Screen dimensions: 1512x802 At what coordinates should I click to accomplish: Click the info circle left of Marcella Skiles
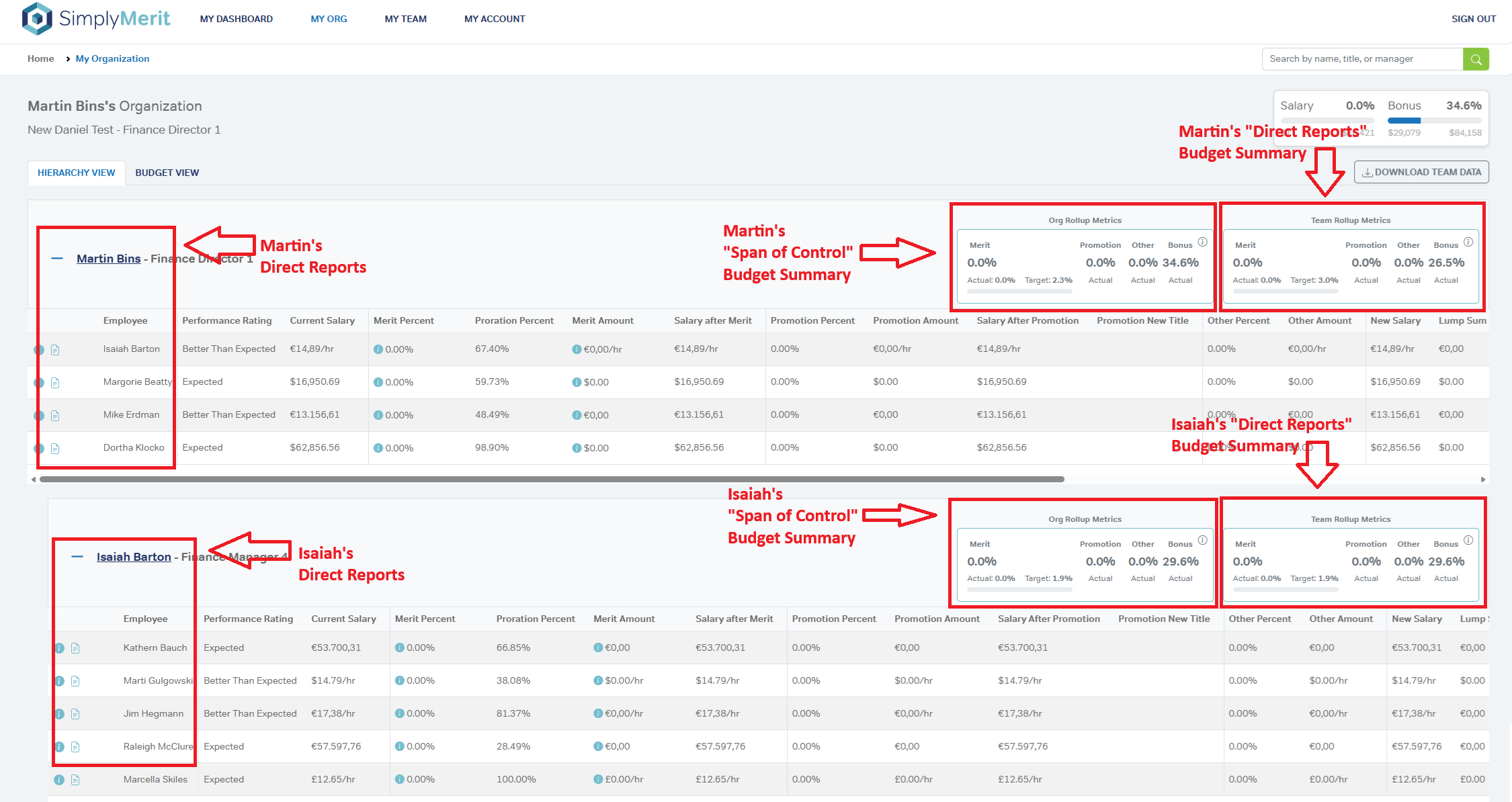59,780
